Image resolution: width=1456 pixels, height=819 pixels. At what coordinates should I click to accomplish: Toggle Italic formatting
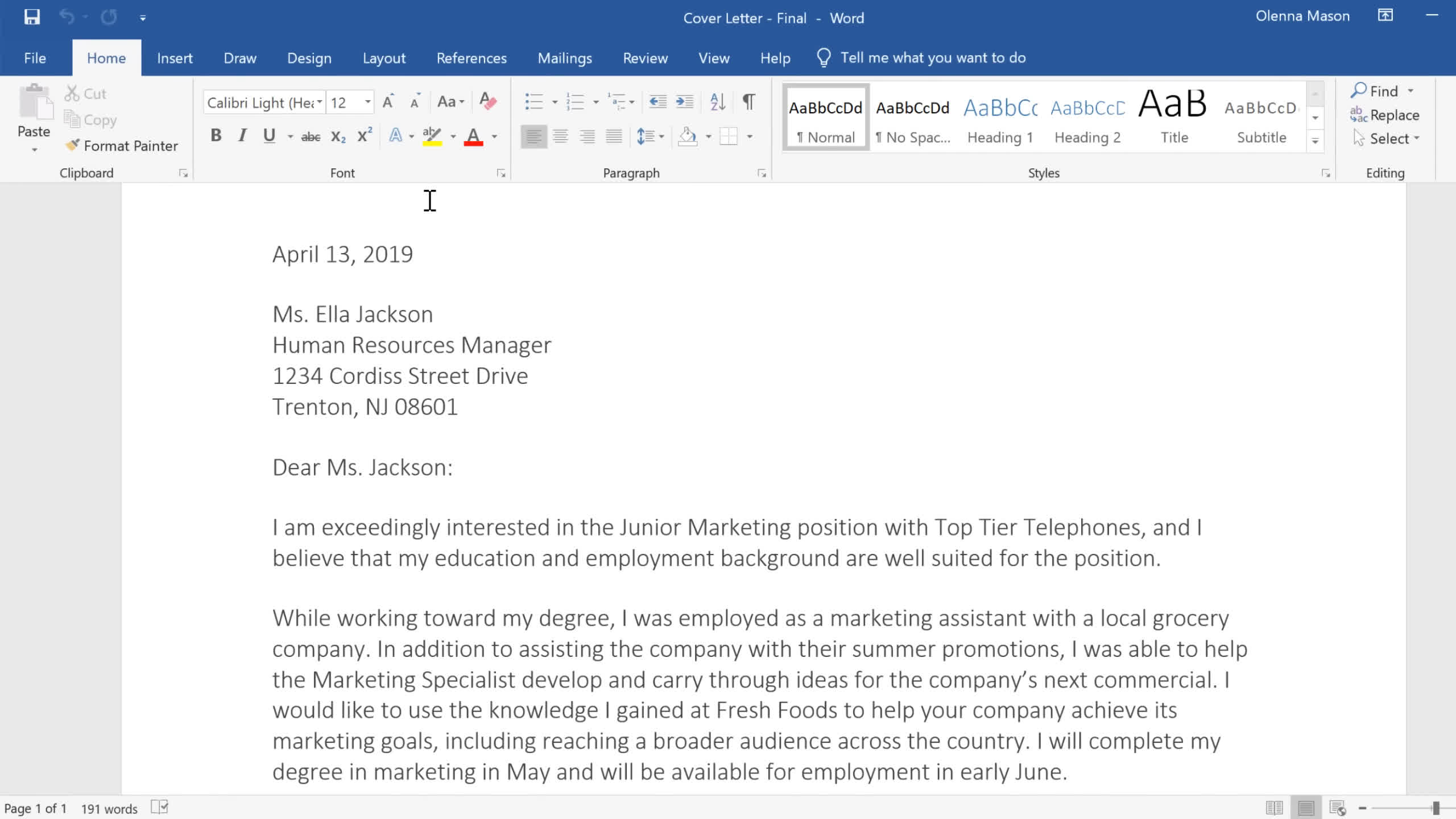[x=242, y=135]
